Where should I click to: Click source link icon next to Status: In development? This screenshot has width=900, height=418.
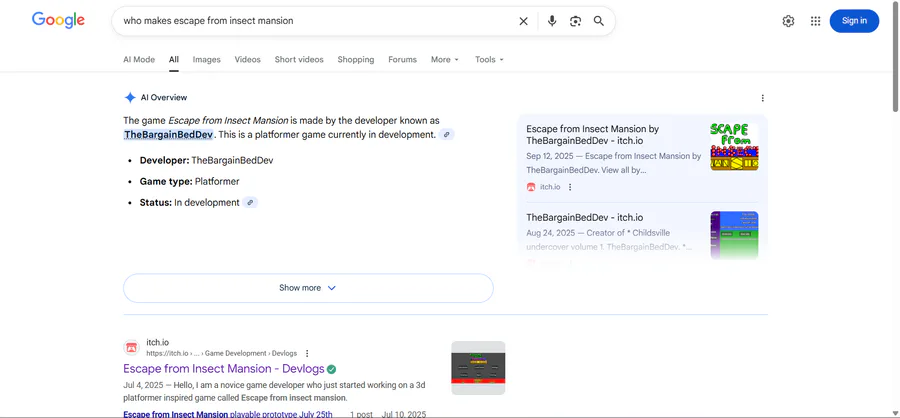pos(250,203)
